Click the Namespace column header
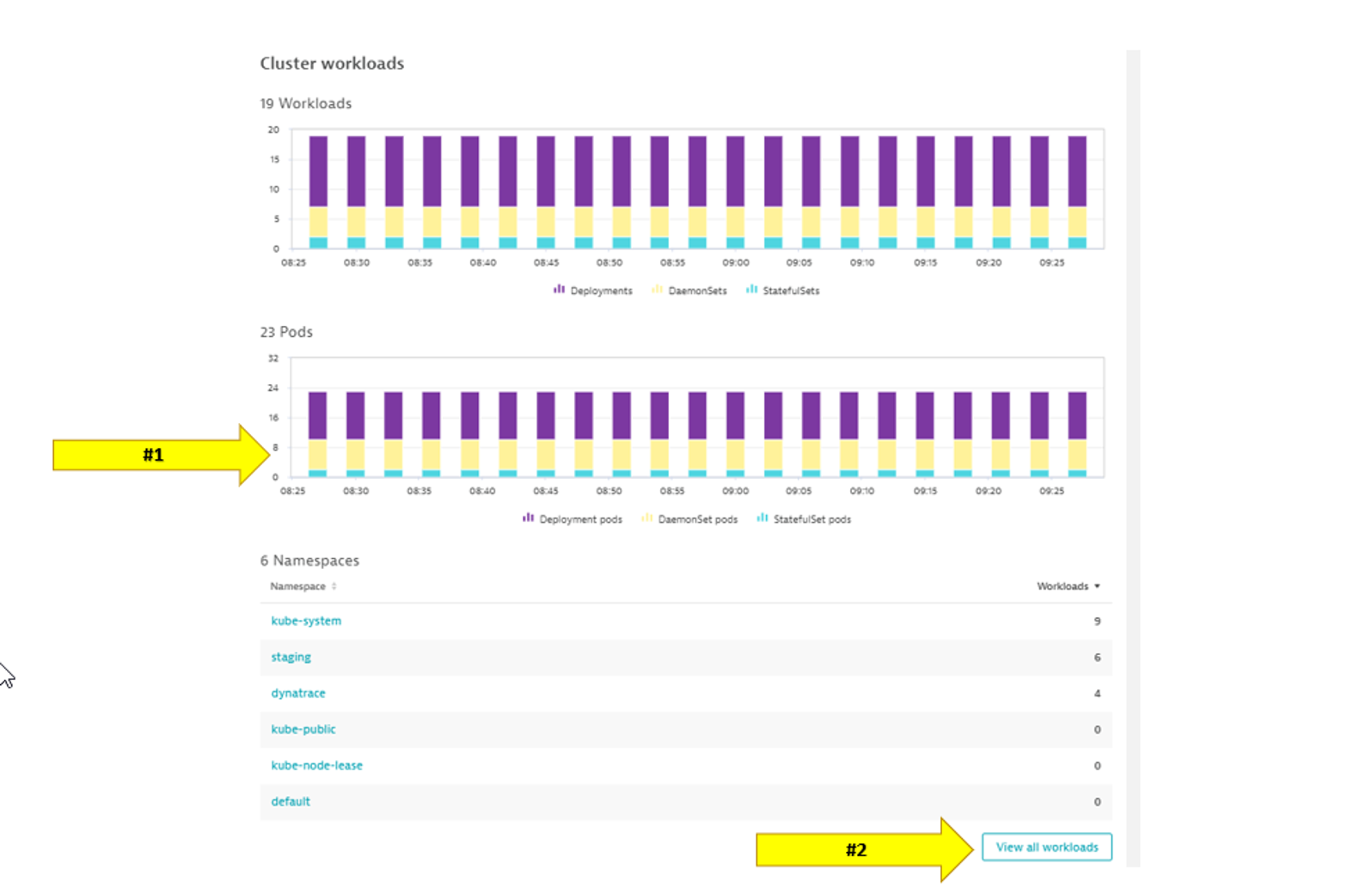 (x=297, y=586)
